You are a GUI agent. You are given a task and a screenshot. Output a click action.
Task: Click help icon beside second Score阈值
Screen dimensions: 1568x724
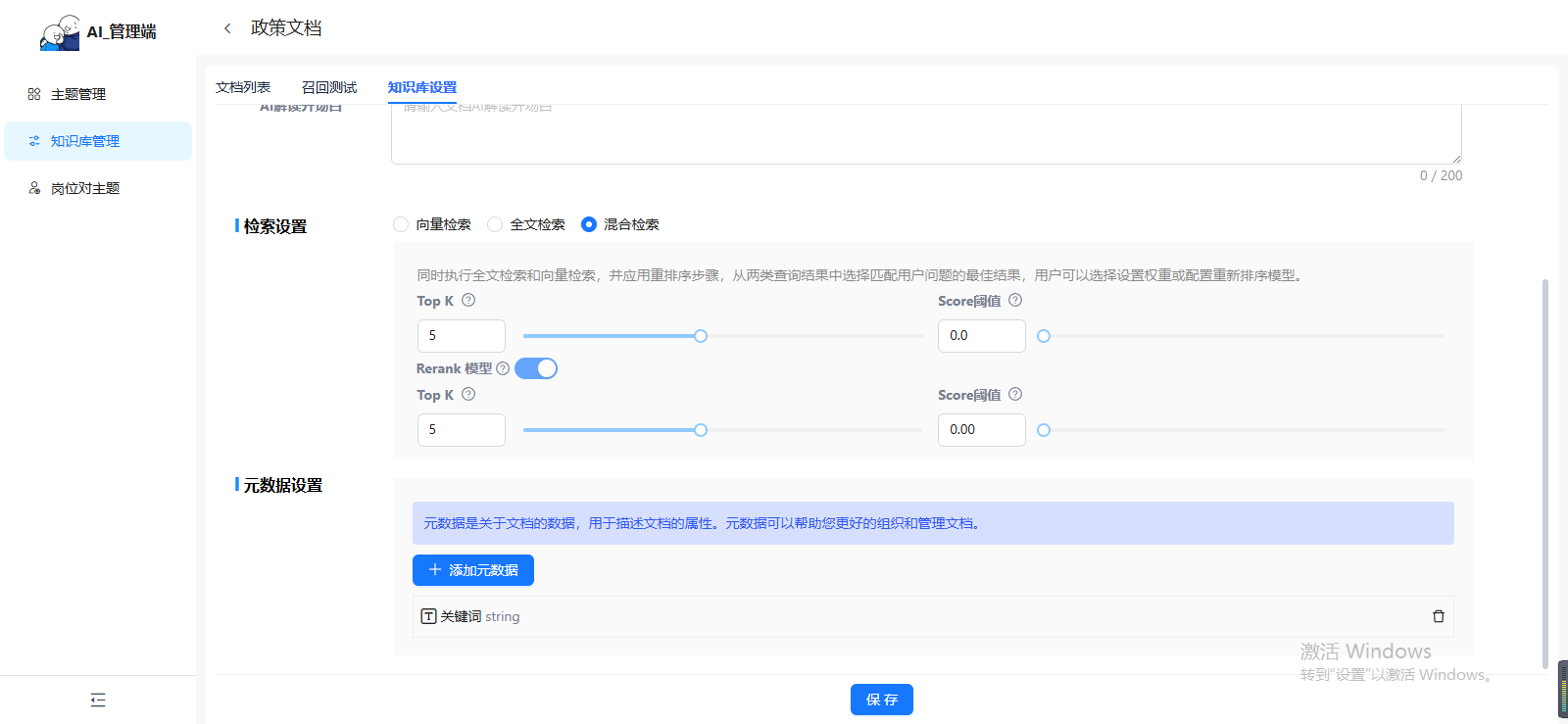click(x=1015, y=395)
